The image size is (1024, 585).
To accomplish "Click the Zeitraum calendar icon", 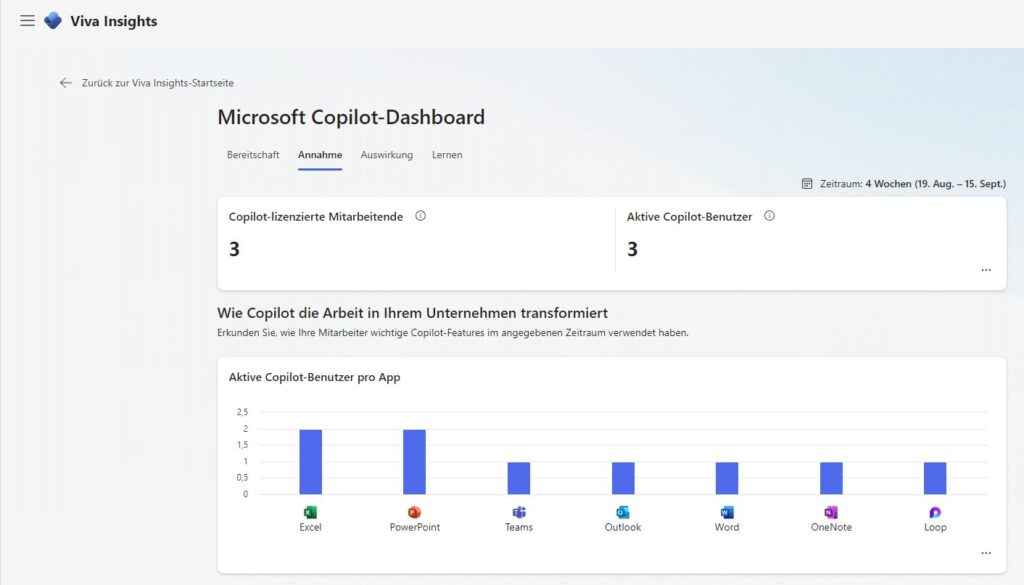I will pos(807,184).
